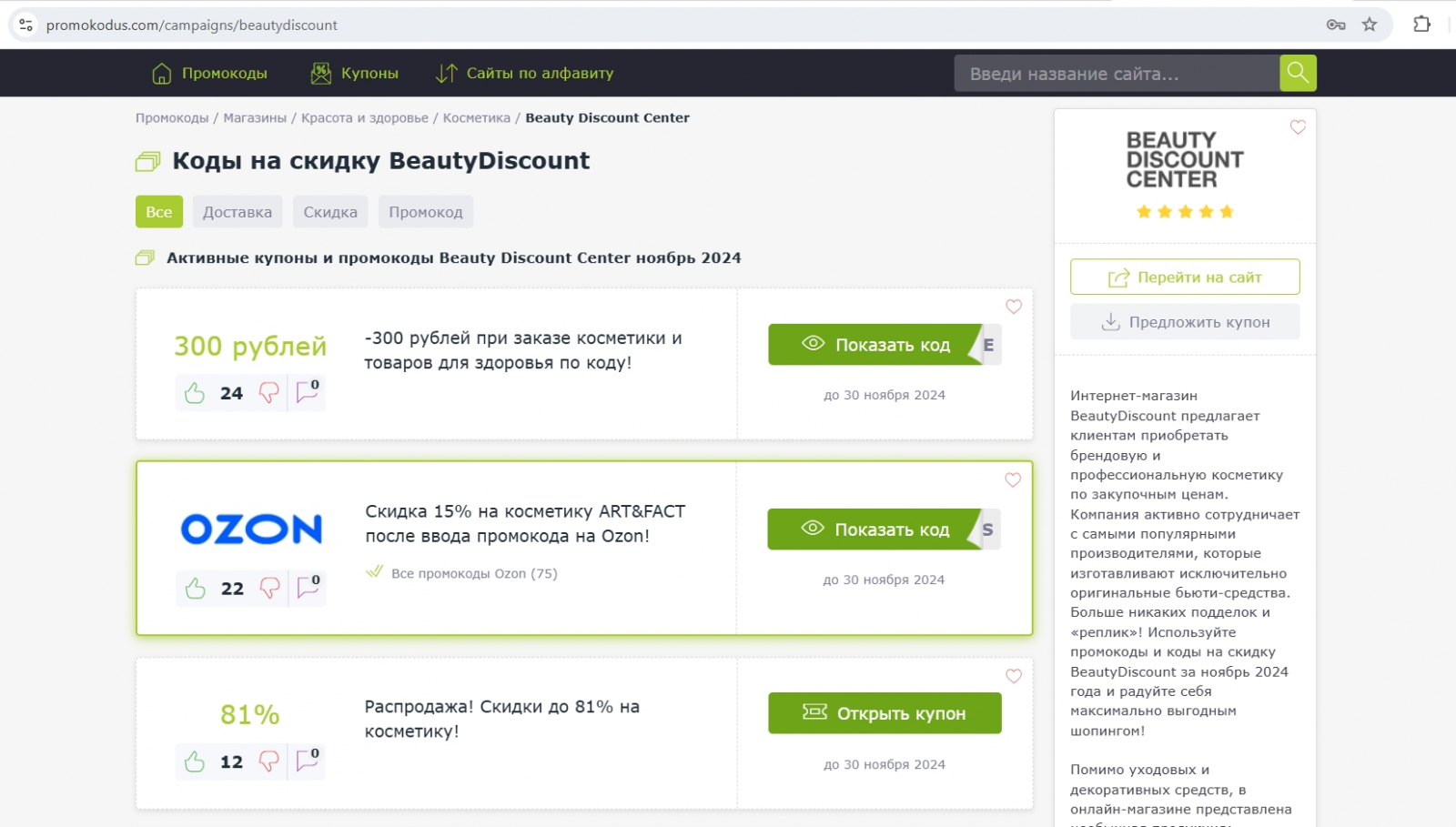The height and width of the screenshot is (827, 1456).
Task: Bookmark this page with the star icon
Action: coord(1370,25)
